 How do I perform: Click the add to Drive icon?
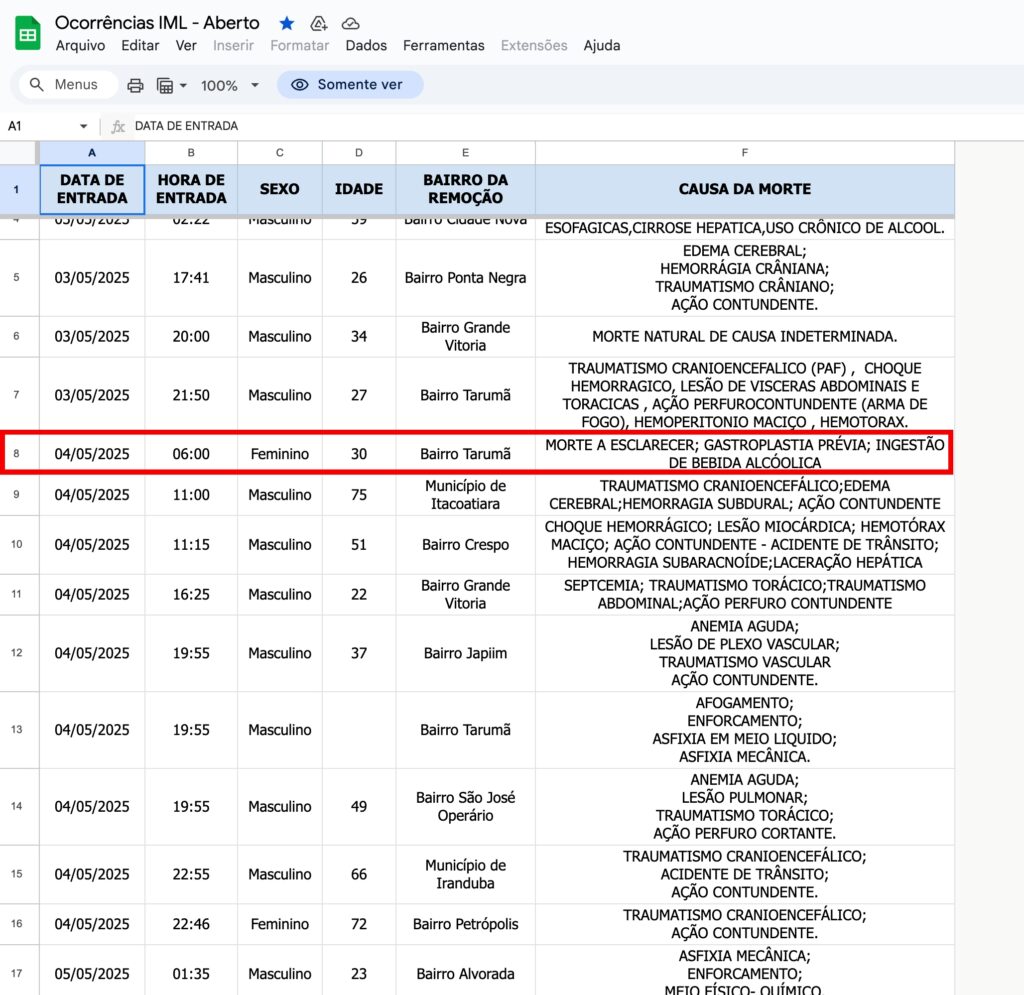(319, 23)
